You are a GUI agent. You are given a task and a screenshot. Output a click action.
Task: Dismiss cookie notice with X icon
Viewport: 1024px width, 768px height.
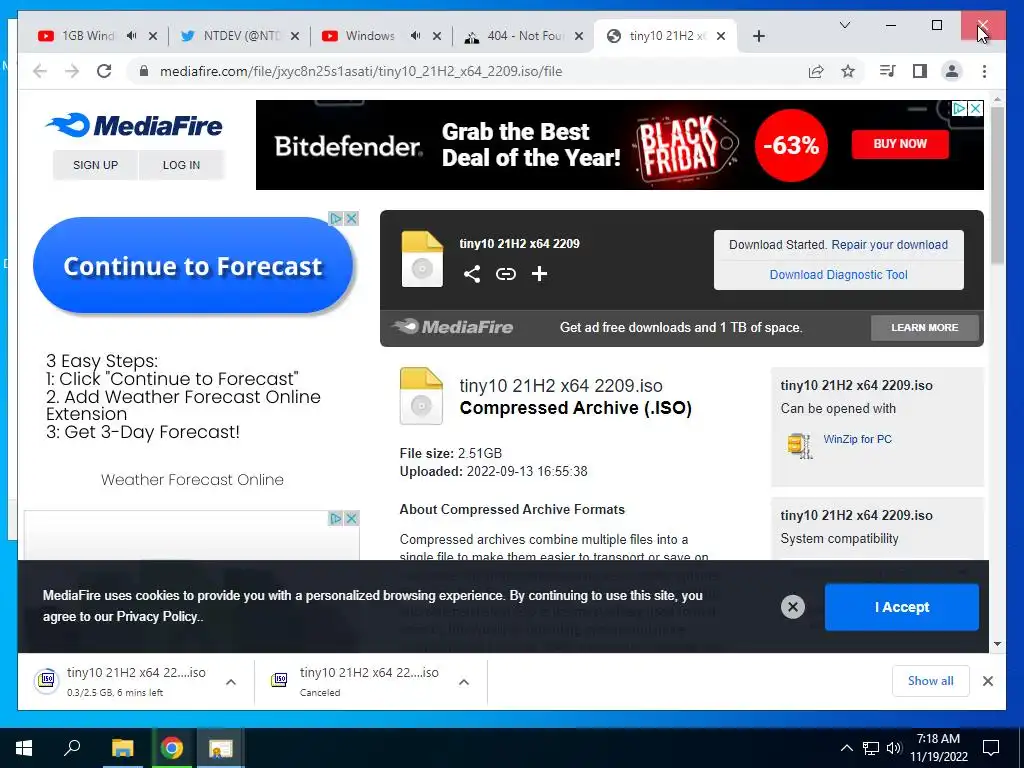pos(793,607)
